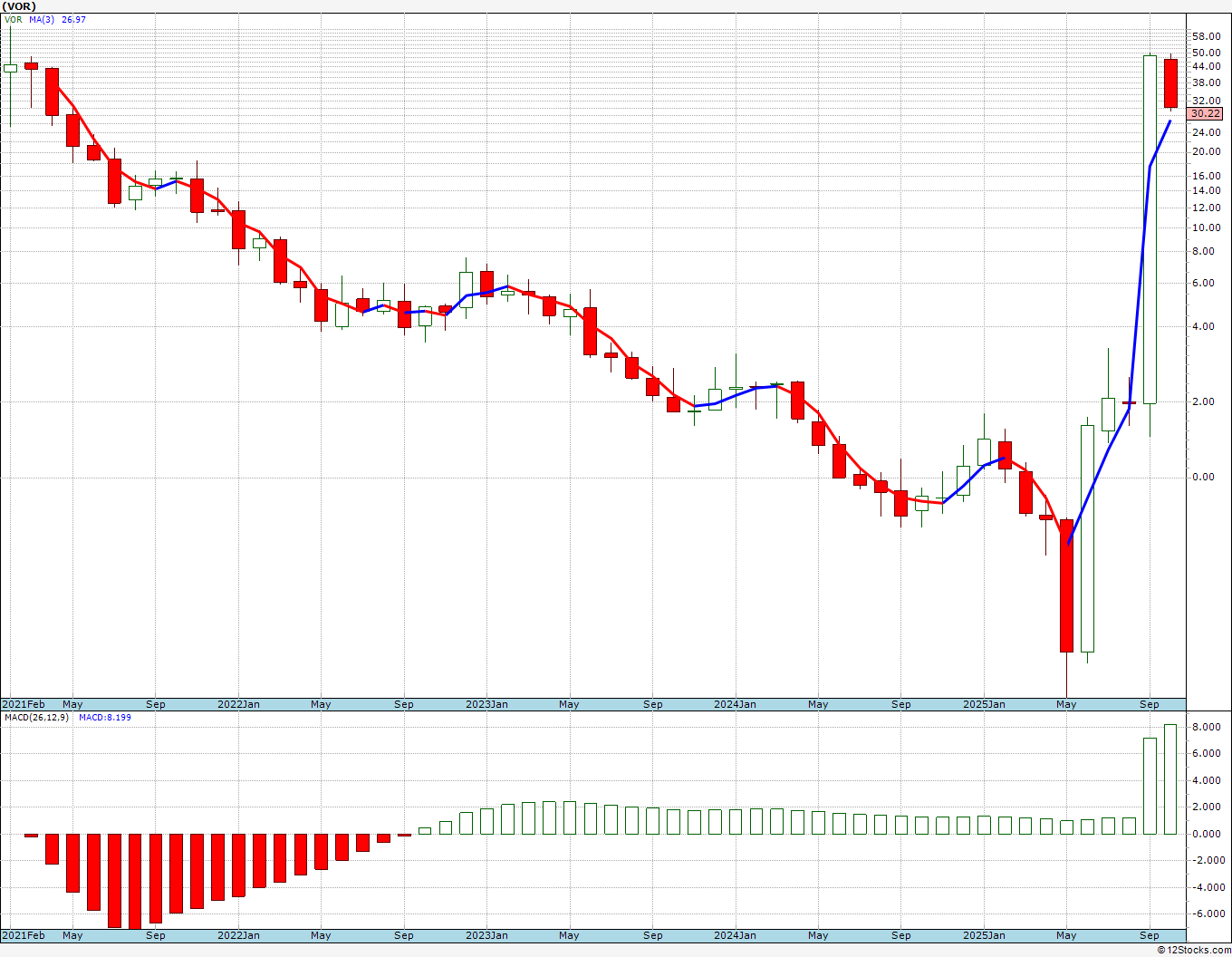Click the 8.000 MACD axis label
This screenshot has width=1232, height=957.
click(1207, 727)
